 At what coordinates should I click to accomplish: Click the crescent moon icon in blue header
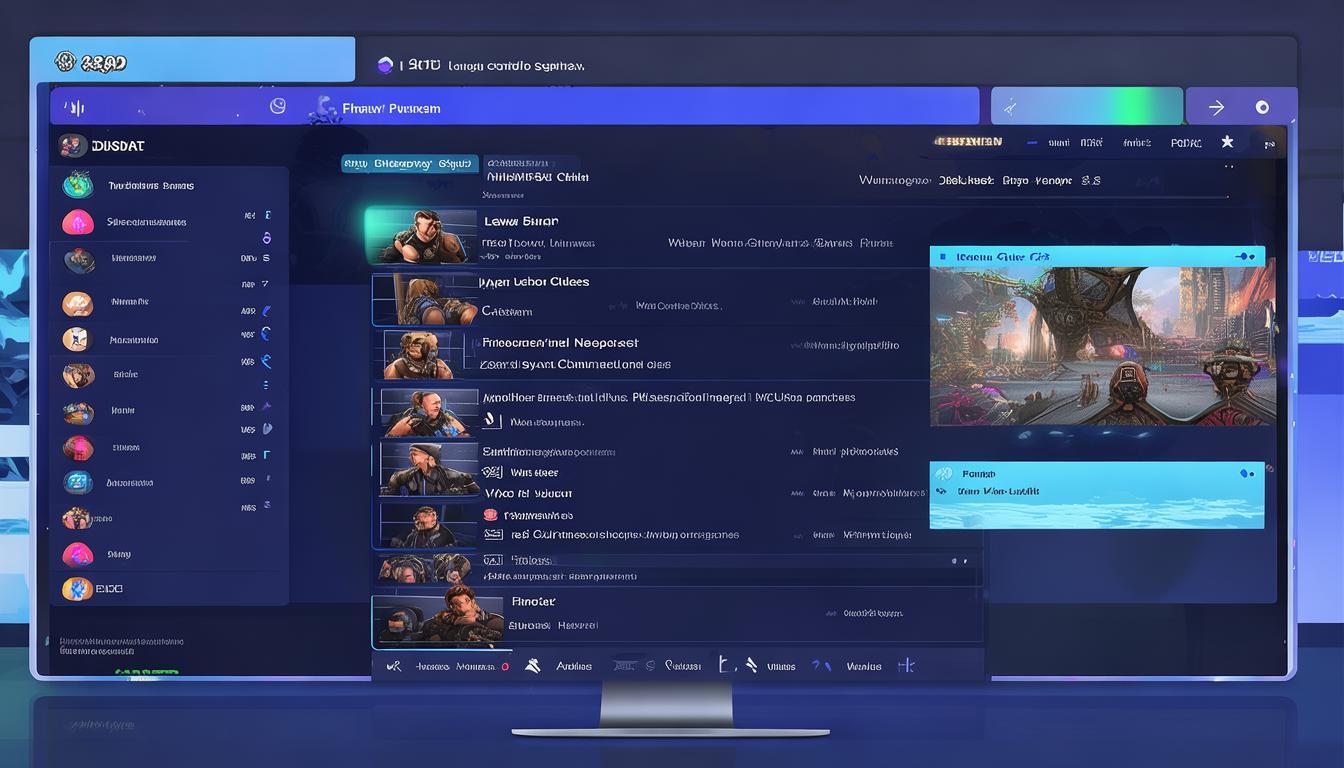click(x=278, y=106)
